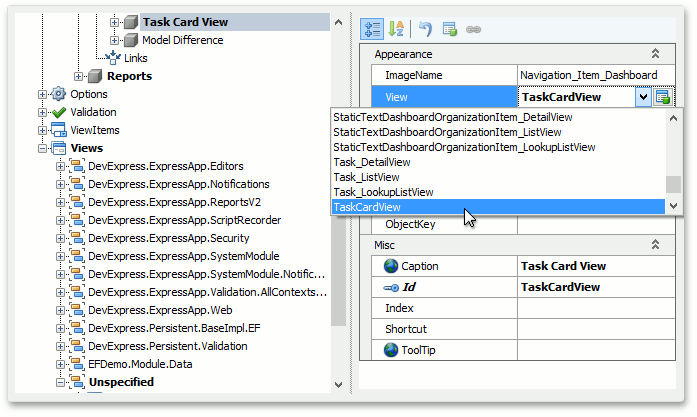Click the Categorized view toolbar icon
The width and height of the screenshot is (697, 417).
(x=372, y=29)
